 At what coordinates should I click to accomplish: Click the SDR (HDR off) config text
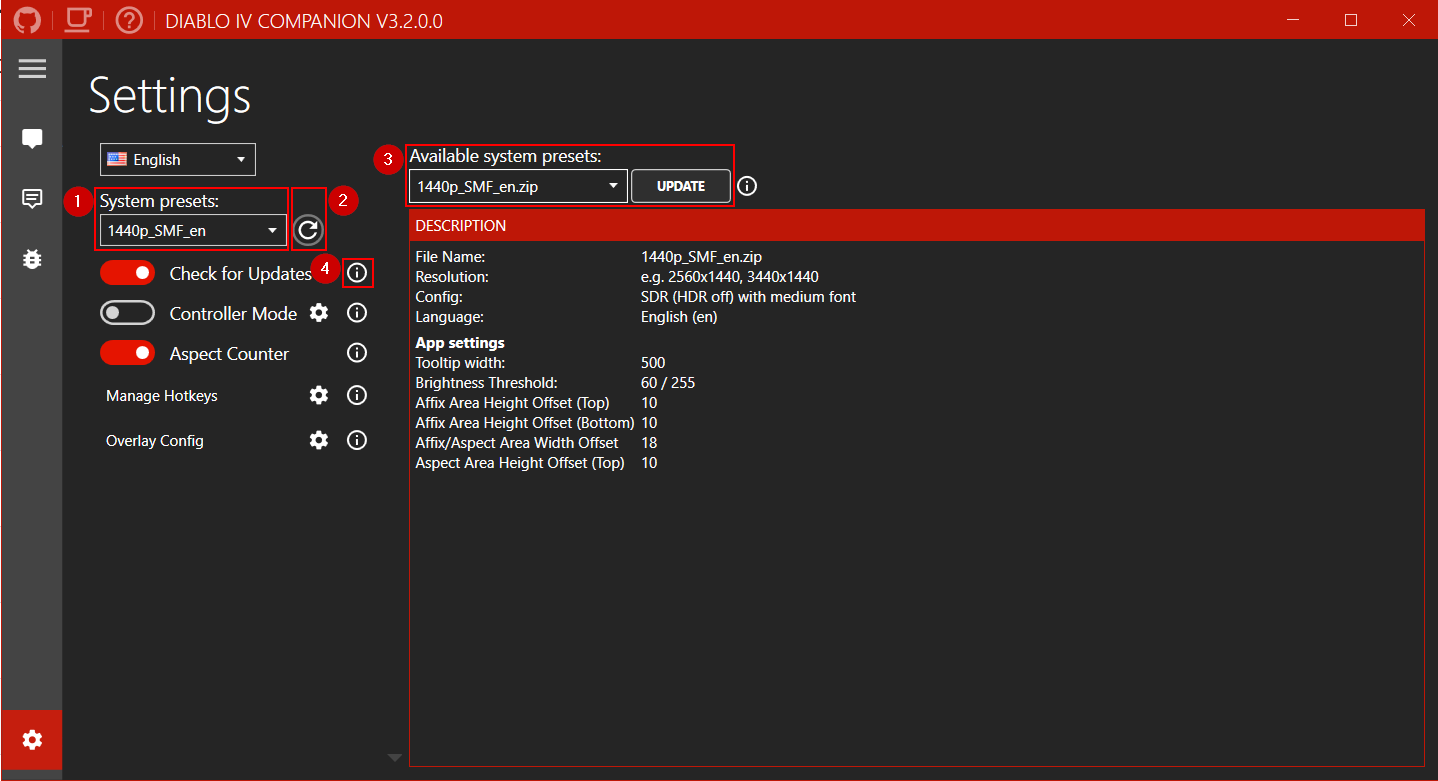[748, 297]
